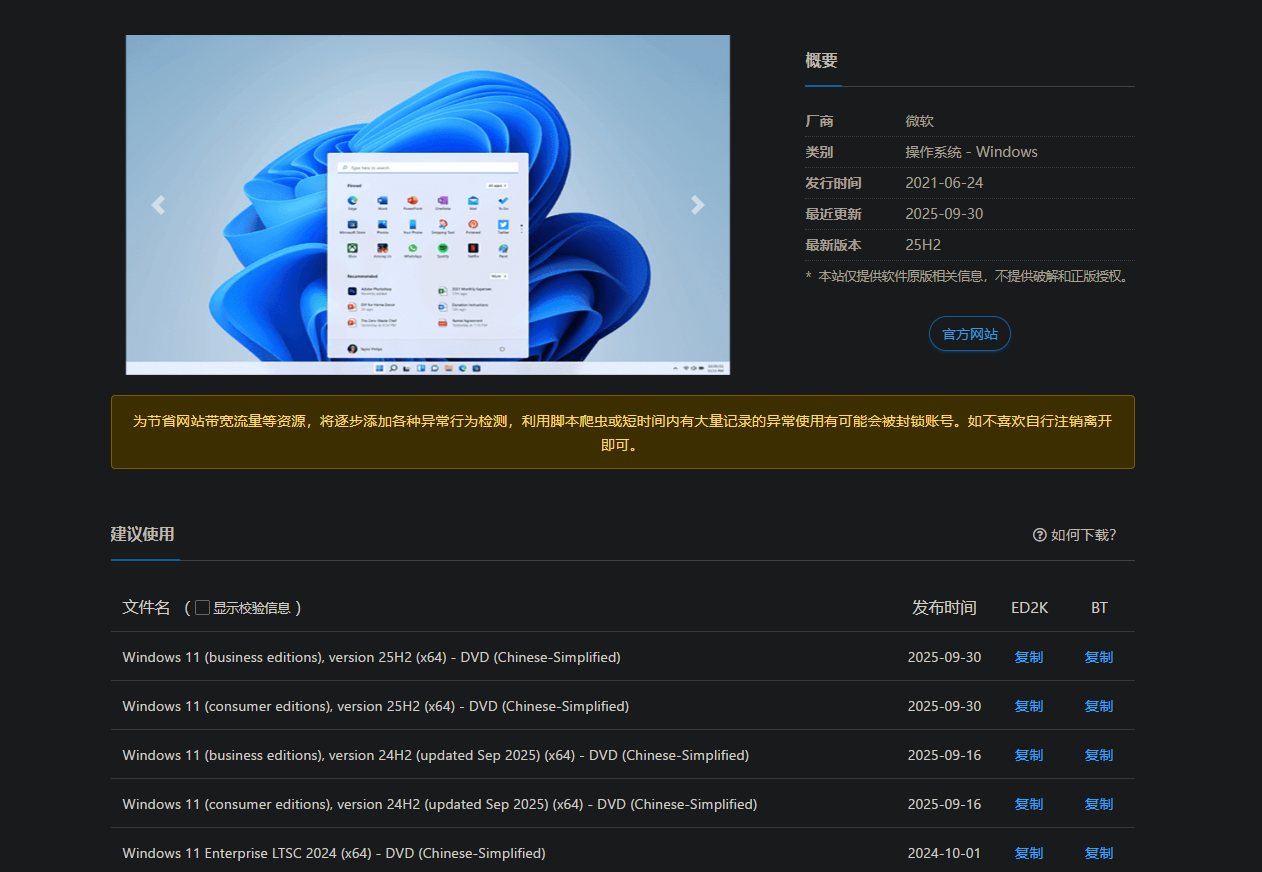Image resolution: width=1262 pixels, height=872 pixels.
Task: Copy ED2K link for 25H2 consumer editions
Action: (x=1029, y=706)
